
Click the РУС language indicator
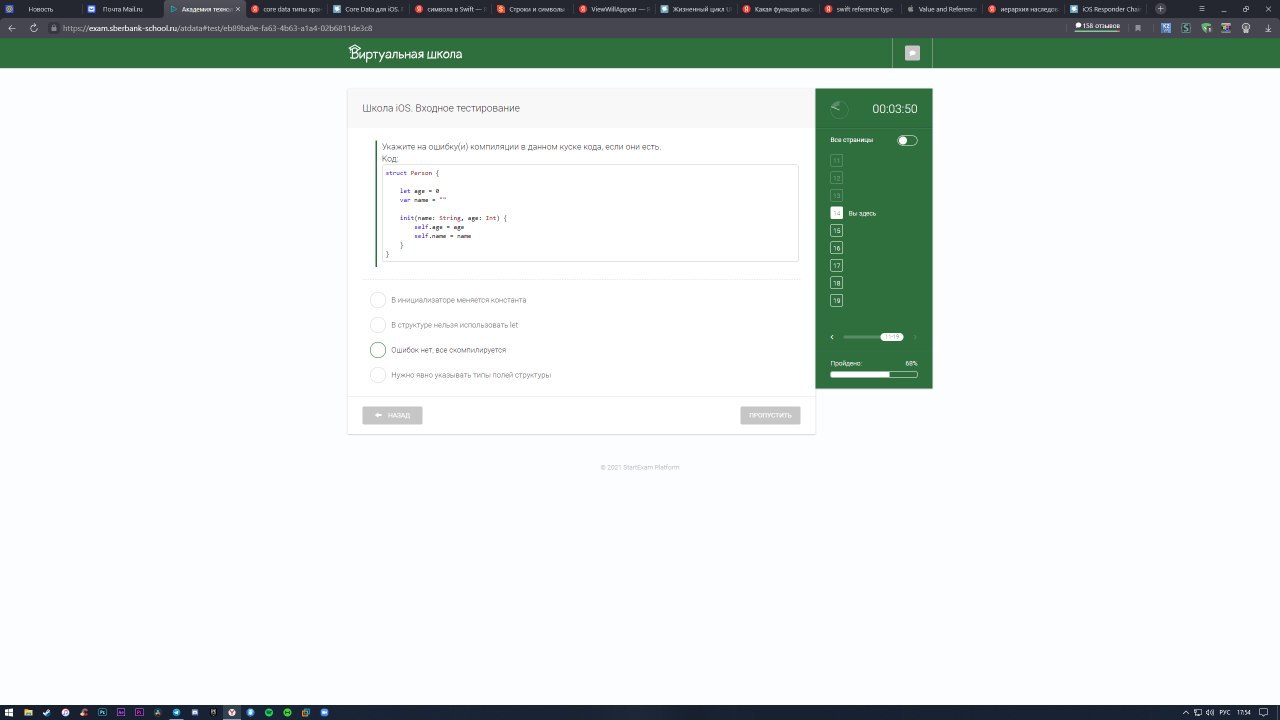(1225, 712)
